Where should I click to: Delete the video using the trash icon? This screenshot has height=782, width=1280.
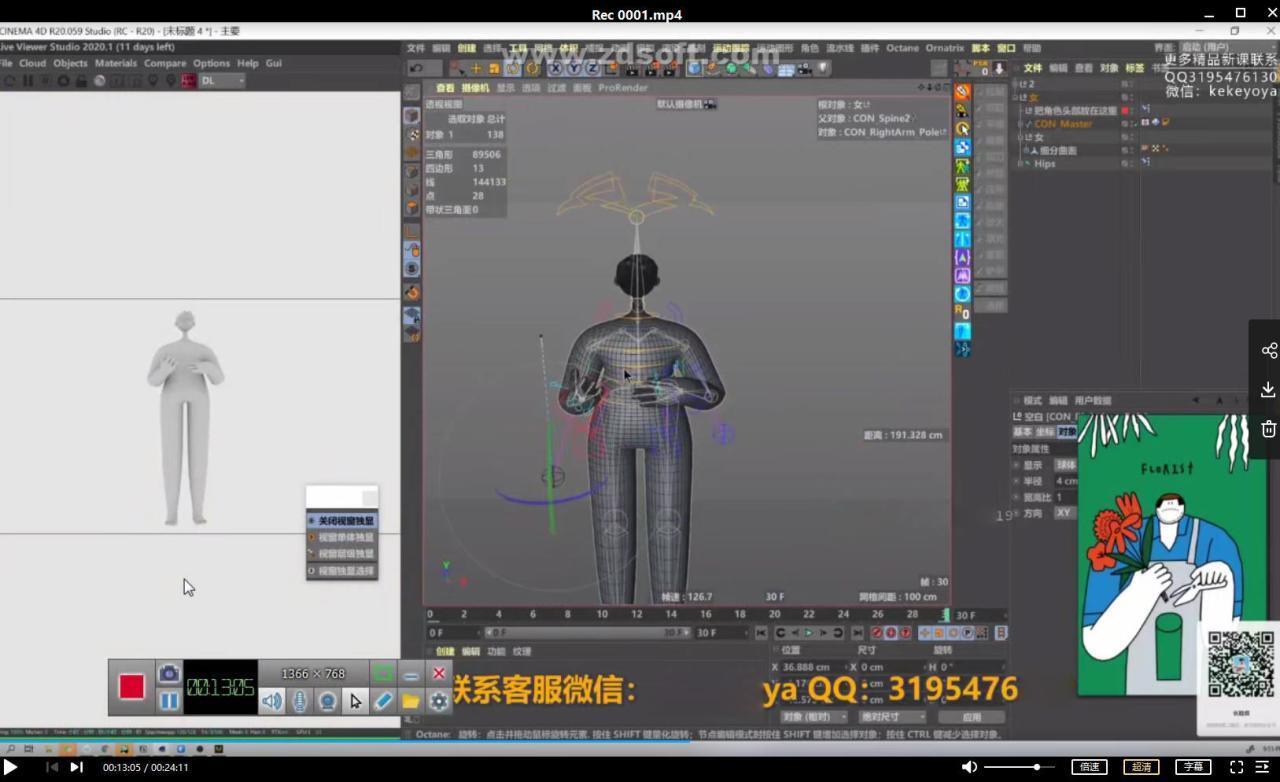(1268, 429)
